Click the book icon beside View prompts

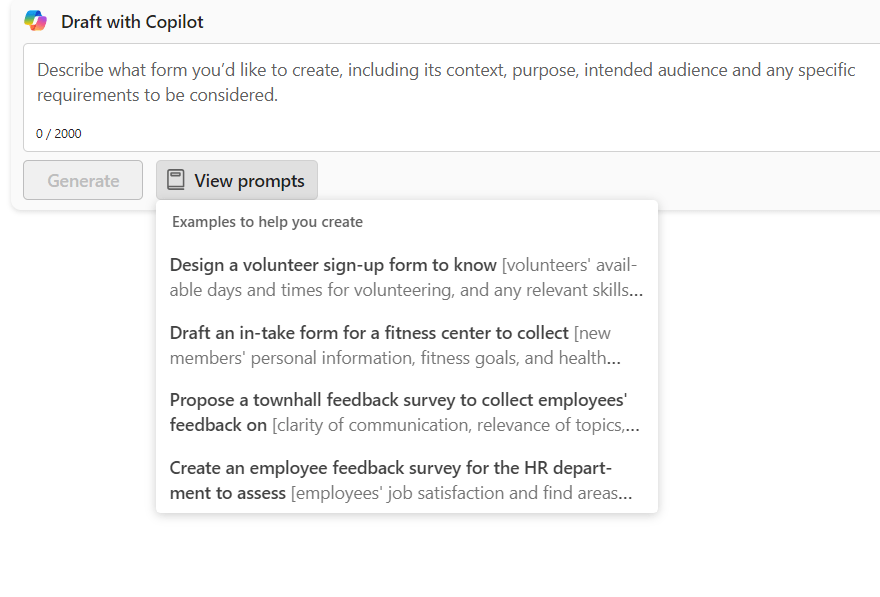(x=176, y=181)
